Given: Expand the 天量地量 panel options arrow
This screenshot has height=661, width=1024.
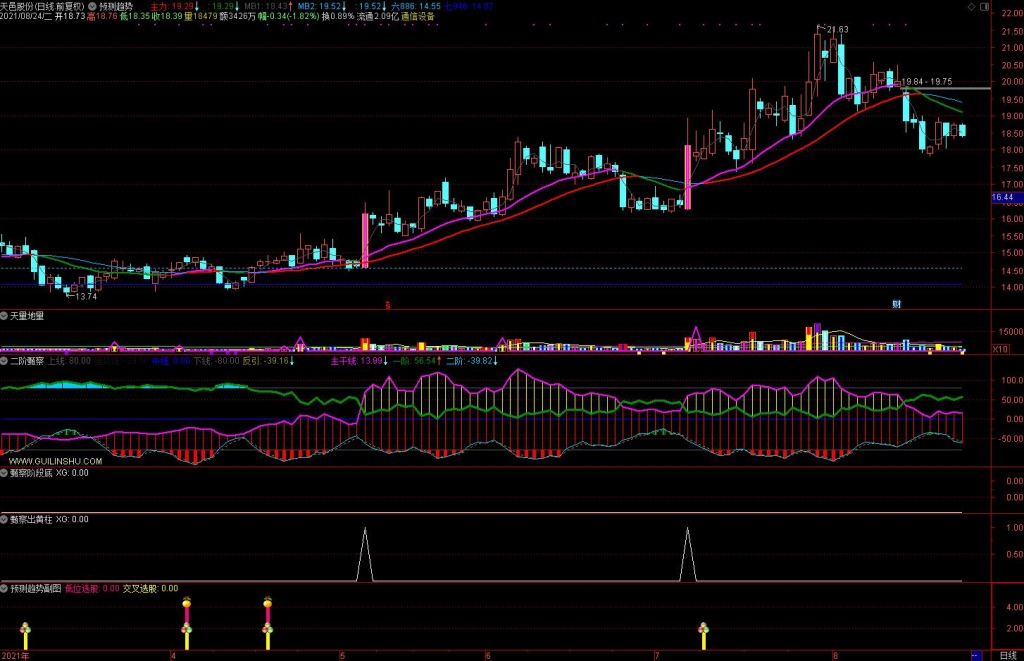Looking at the screenshot, I should tap(4, 316).
